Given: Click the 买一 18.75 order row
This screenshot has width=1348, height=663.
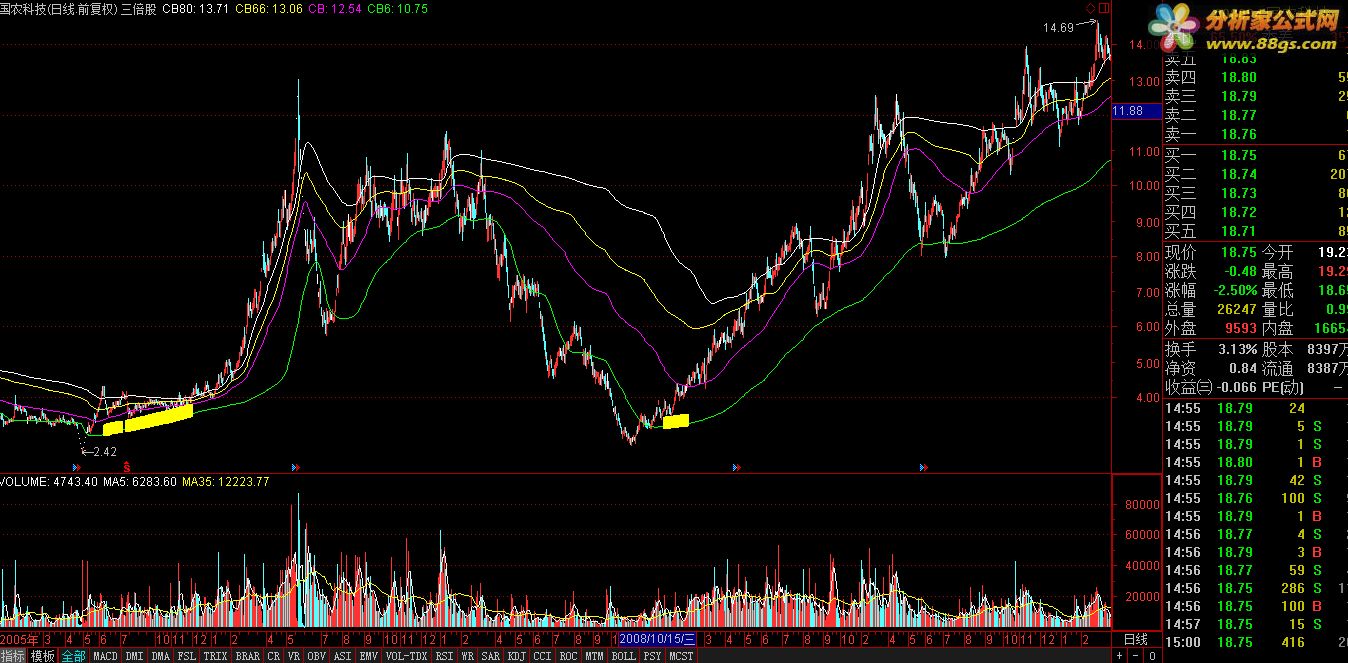Looking at the screenshot, I should (x=1255, y=155).
